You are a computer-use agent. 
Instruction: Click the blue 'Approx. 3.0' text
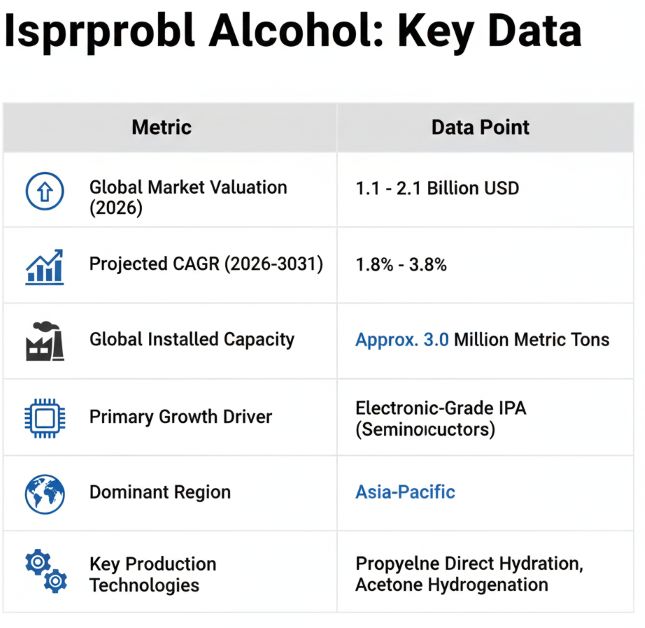coord(402,340)
